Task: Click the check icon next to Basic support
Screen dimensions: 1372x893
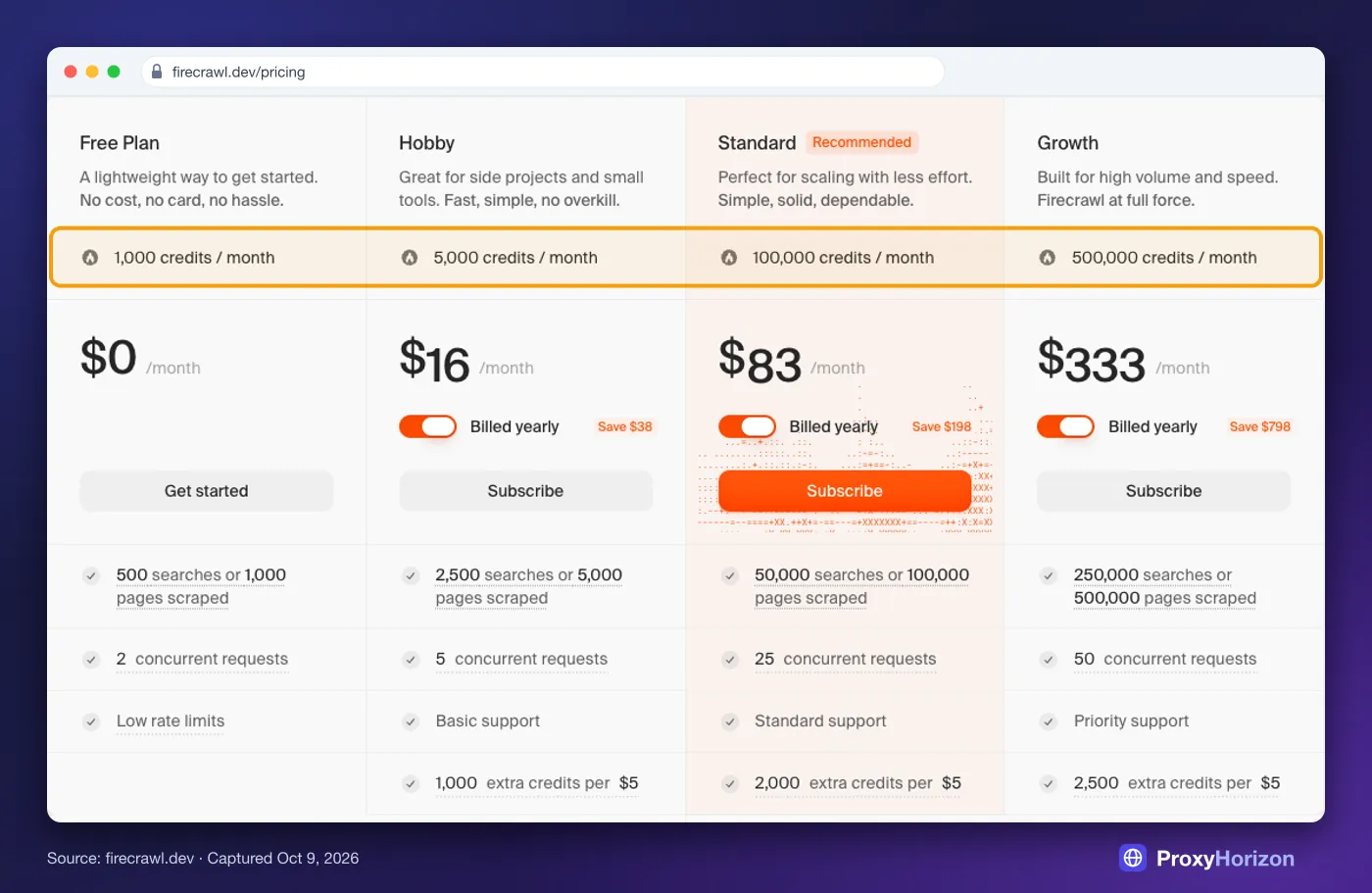Action: click(411, 721)
